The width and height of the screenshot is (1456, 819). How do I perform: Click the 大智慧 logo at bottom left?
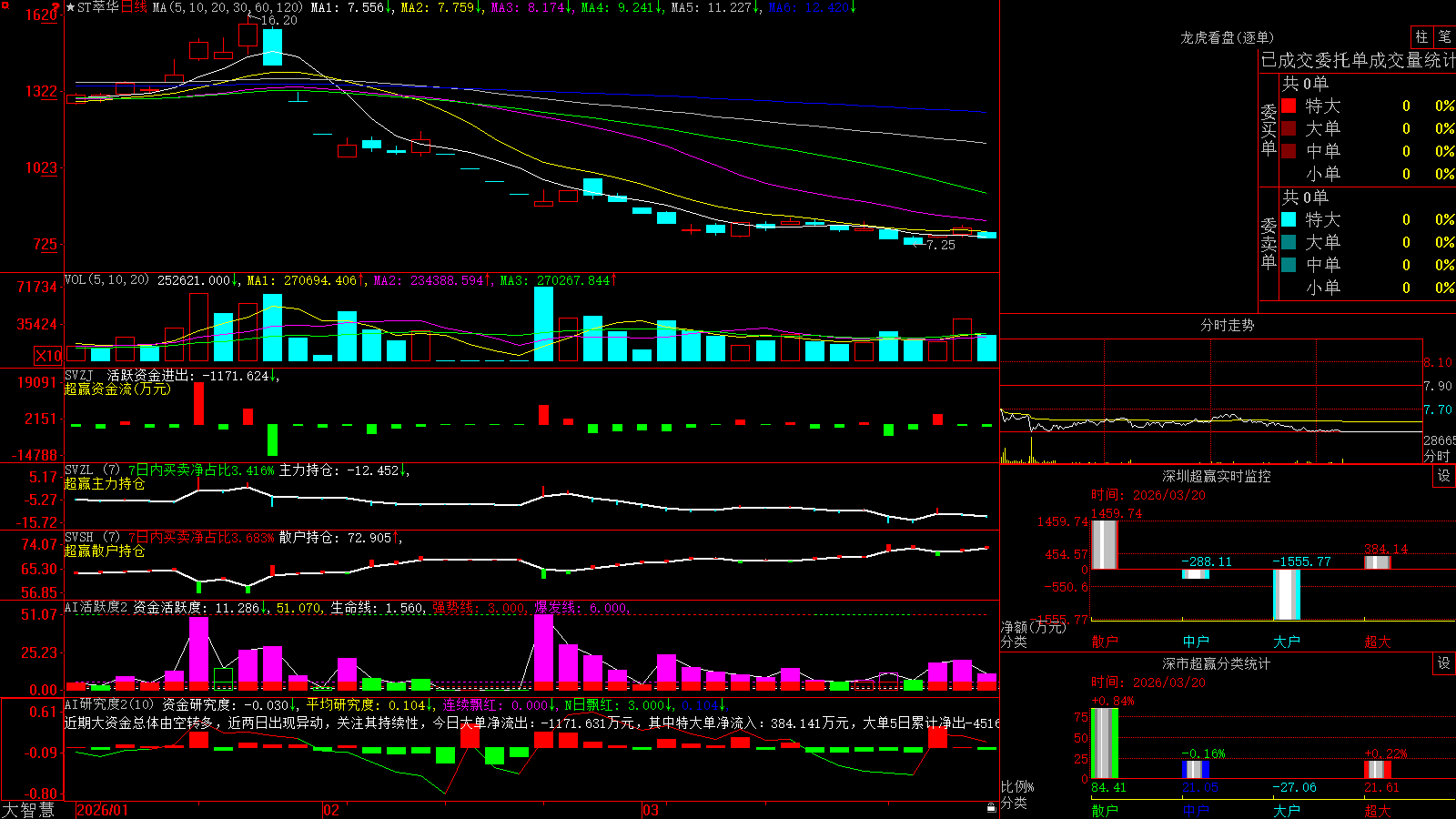pyautogui.click(x=29, y=810)
